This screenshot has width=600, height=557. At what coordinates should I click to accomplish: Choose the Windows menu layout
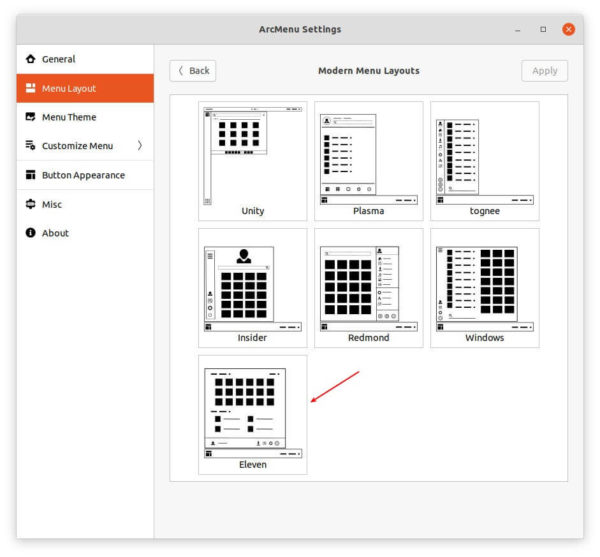484,288
